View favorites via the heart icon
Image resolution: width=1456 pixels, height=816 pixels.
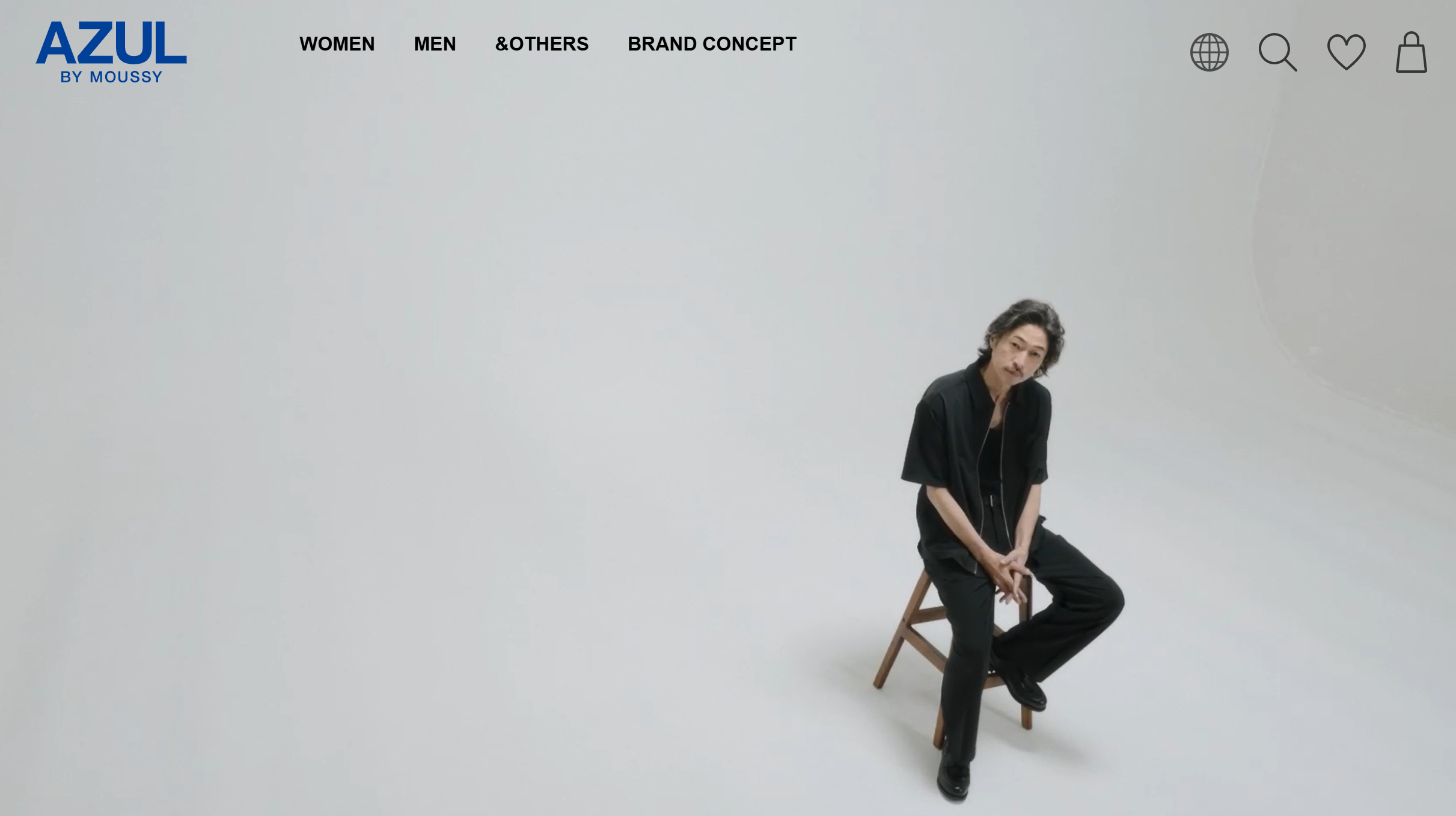pyautogui.click(x=1346, y=52)
